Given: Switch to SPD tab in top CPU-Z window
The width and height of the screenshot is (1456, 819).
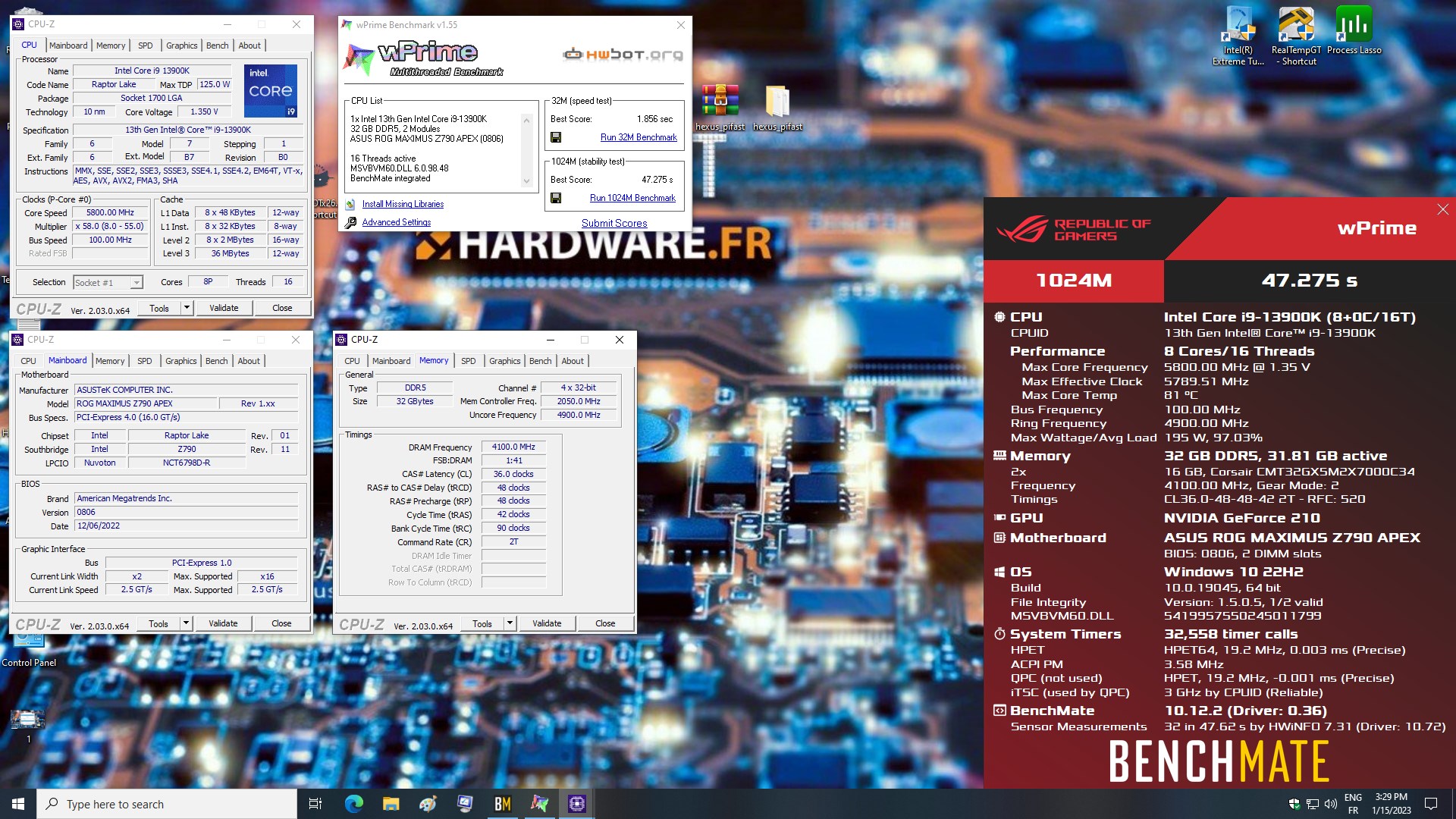Looking at the screenshot, I should pyautogui.click(x=146, y=45).
